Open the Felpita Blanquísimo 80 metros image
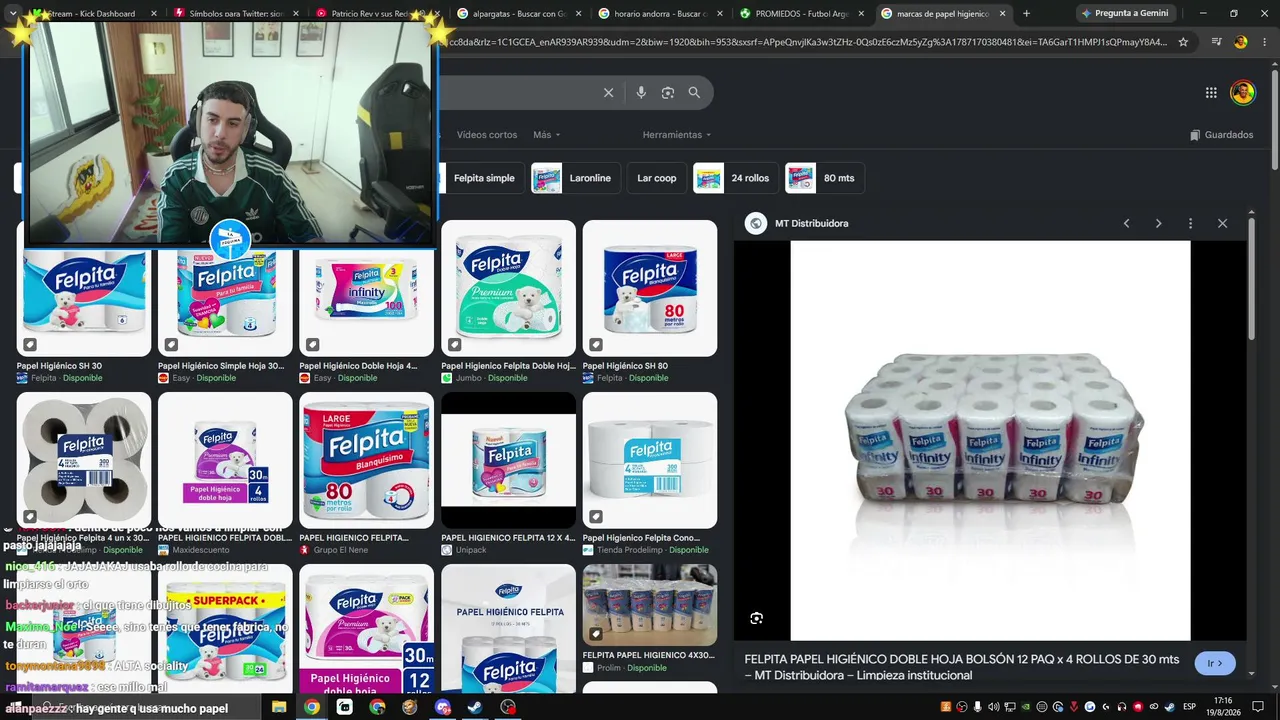The height and width of the screenshot is (720, 1280). click(x=367, y=460)
